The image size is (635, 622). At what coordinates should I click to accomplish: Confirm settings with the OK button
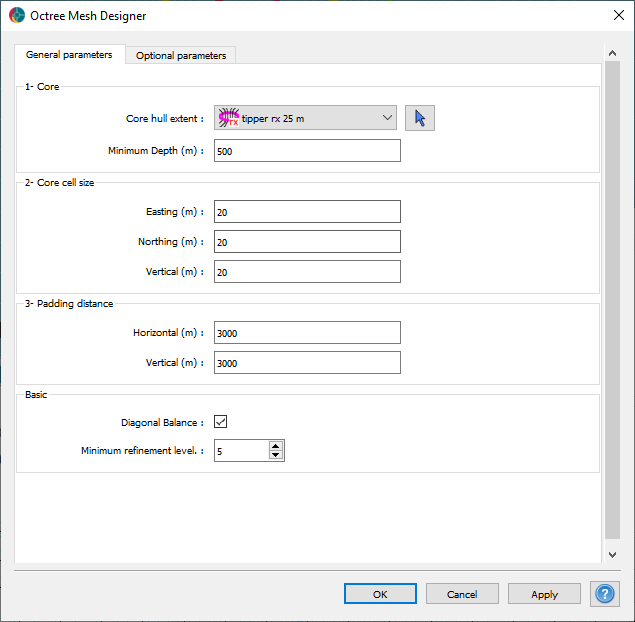(380, 594)
